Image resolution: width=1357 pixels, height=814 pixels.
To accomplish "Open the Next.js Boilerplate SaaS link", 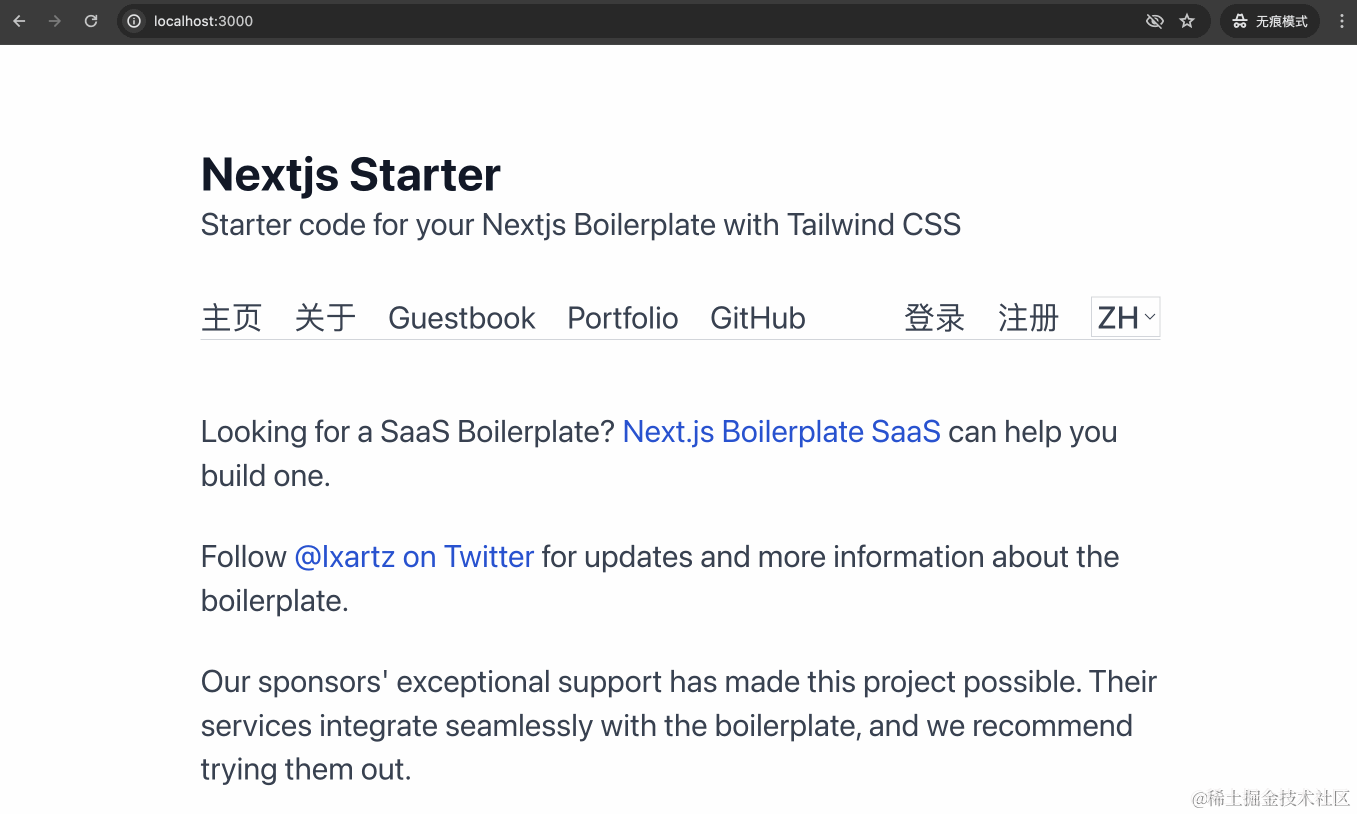I will pyautogui.click(x=781, y=432).
